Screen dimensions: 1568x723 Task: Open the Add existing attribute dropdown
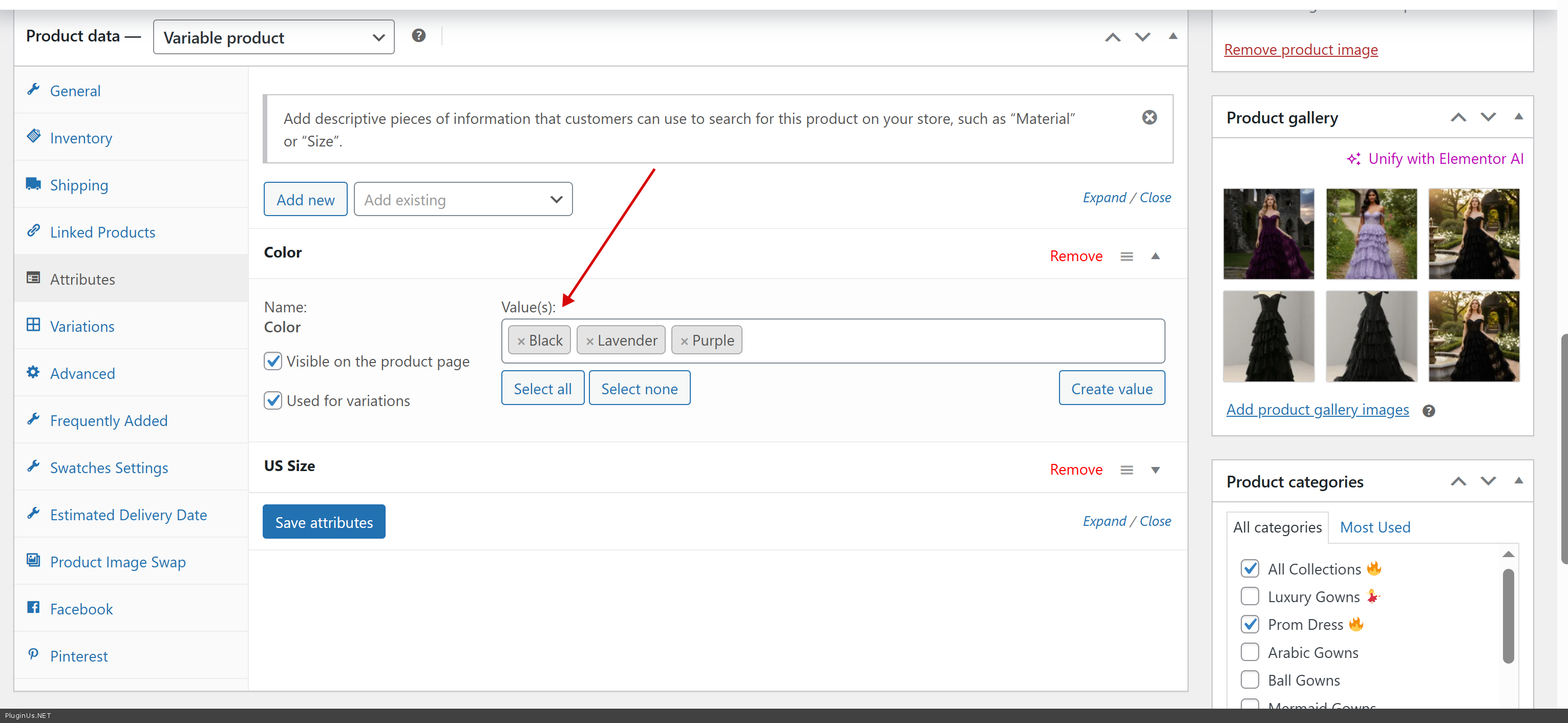462,200
